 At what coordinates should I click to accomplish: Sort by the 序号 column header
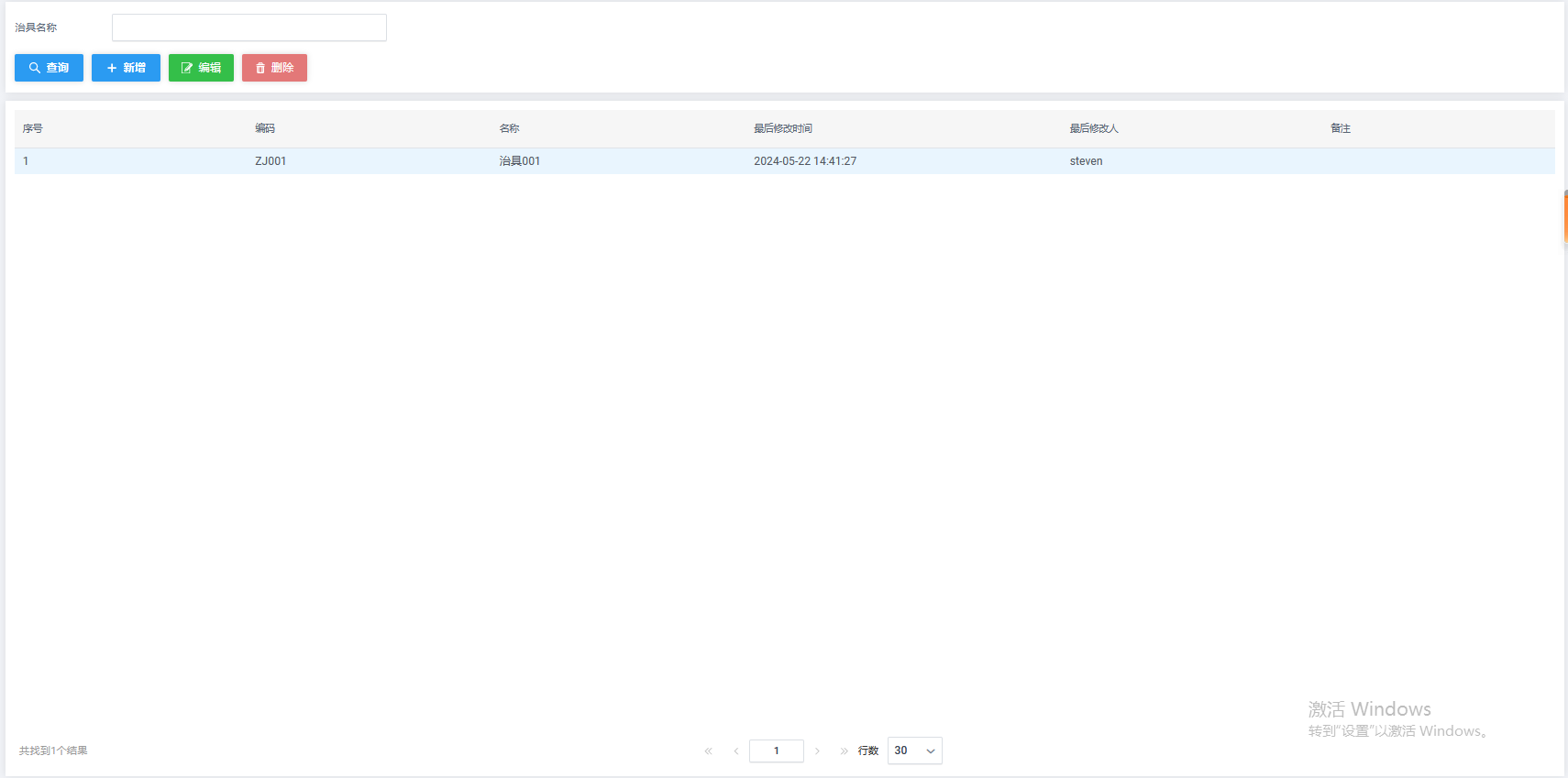point(33,128)
